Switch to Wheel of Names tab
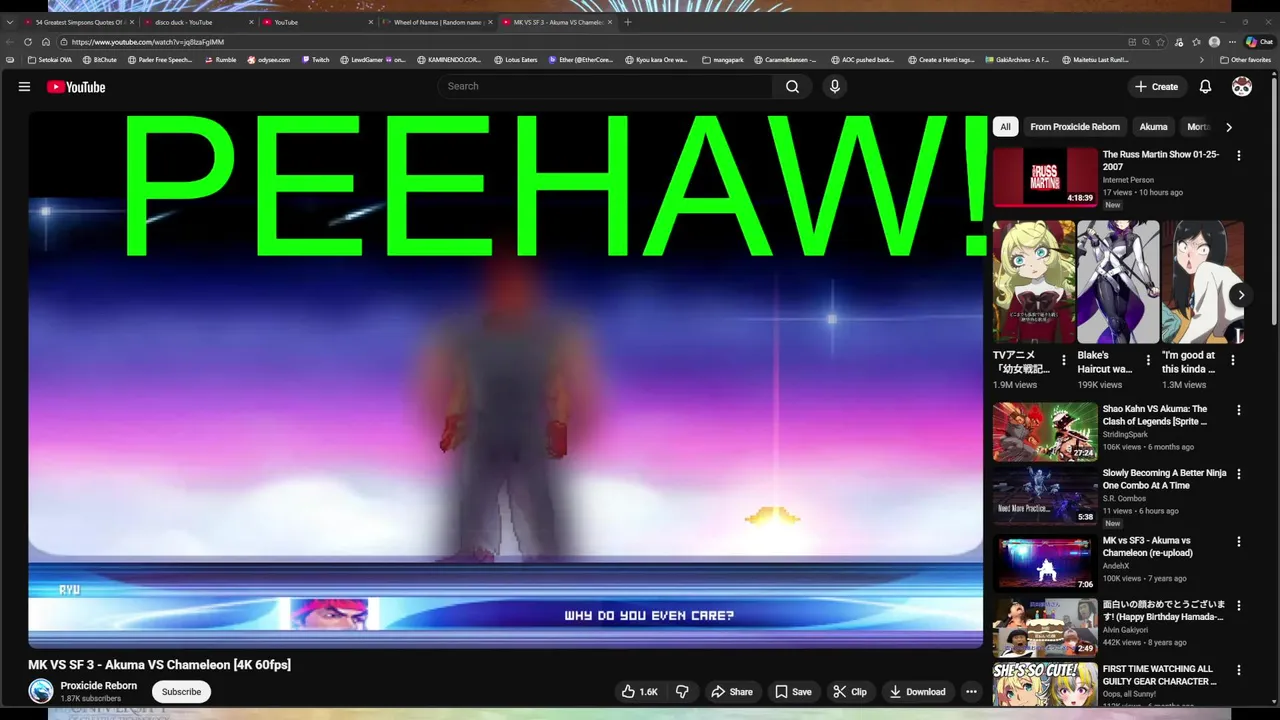 438,22
